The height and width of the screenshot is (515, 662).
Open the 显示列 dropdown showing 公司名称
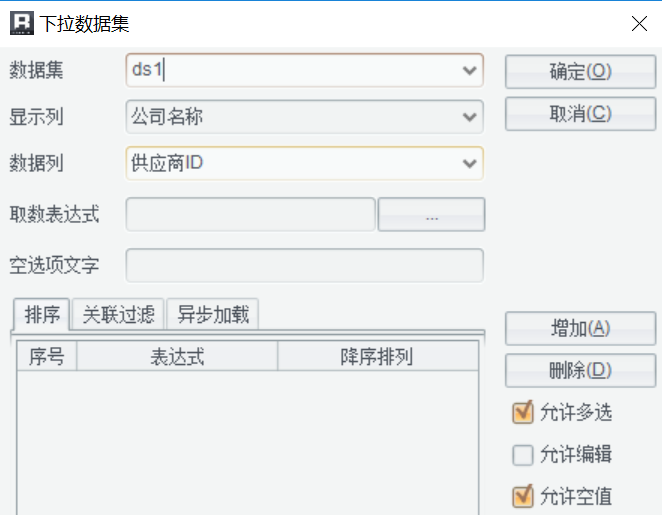(469, 117)
